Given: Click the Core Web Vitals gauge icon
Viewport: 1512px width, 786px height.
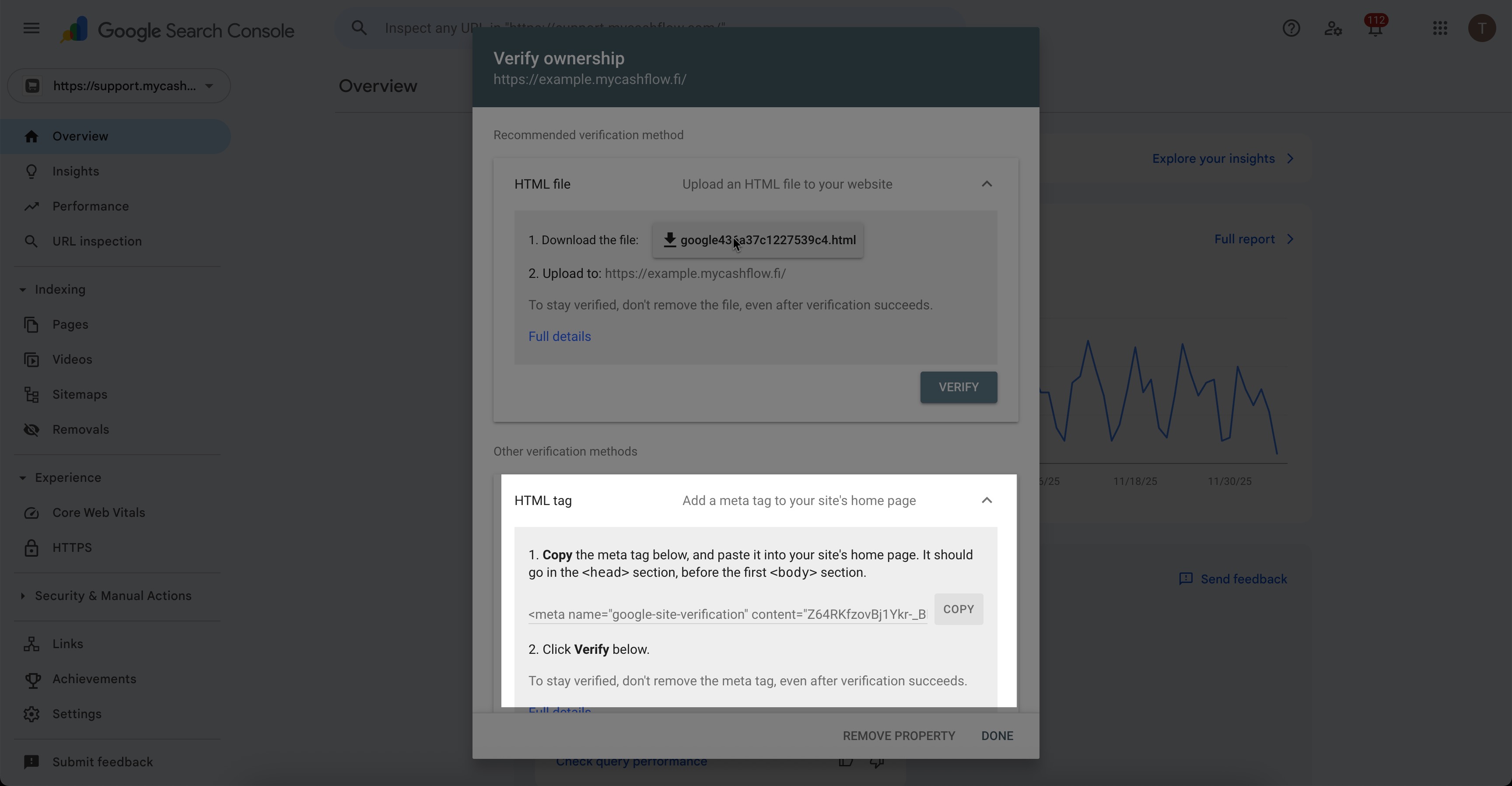Looking at the screenshot, I should 31,513.
